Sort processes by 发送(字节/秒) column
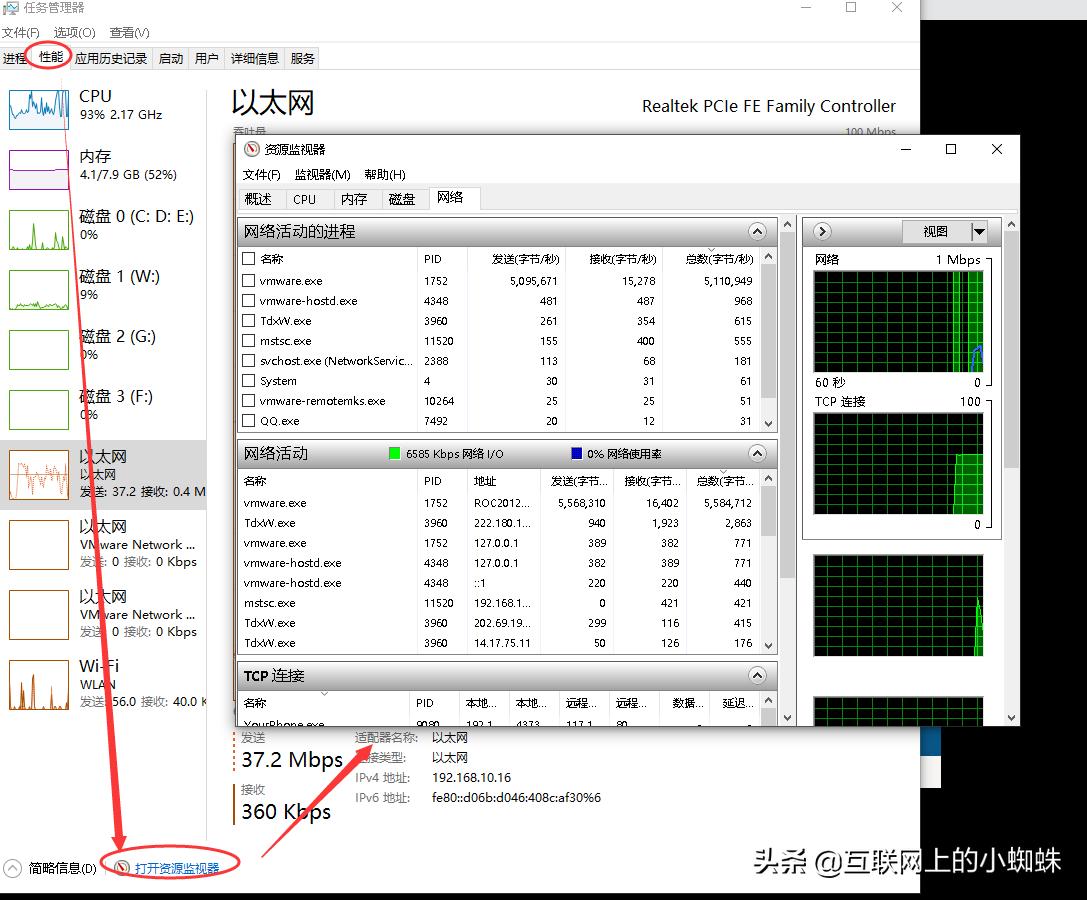This screenshot has width=1087, height=900. point(516,259)
